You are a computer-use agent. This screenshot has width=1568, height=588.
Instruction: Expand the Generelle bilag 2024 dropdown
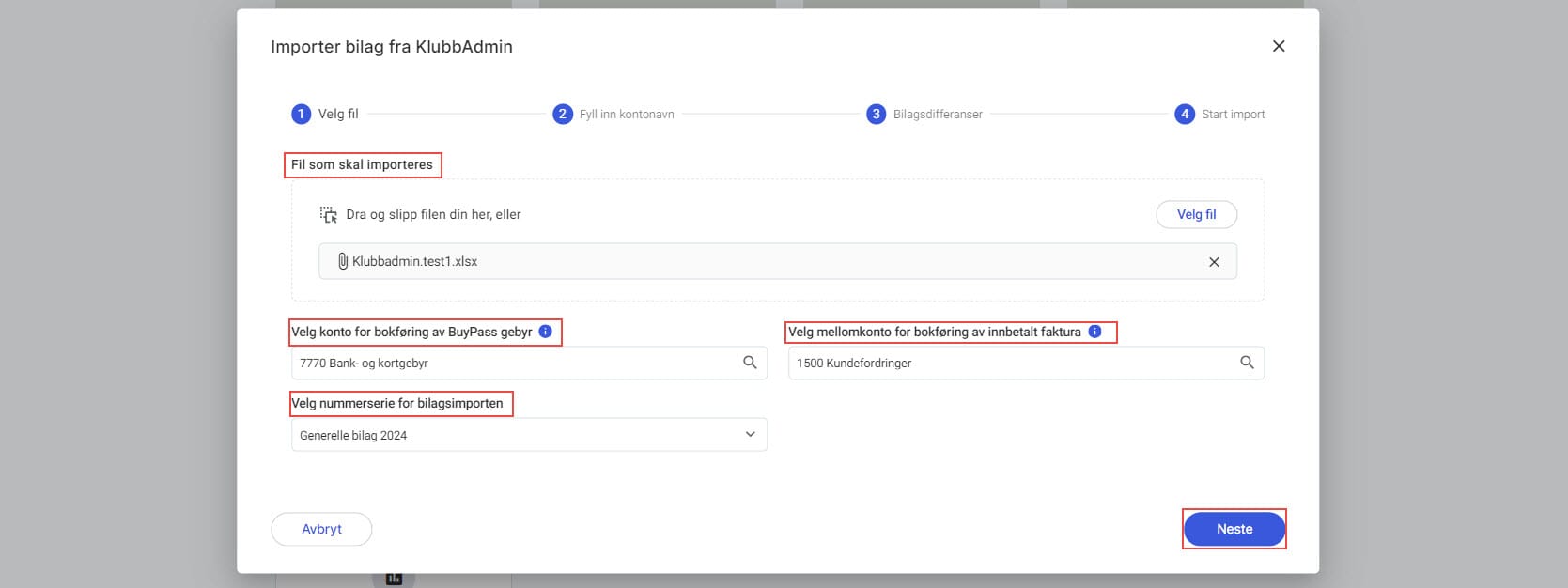[x=750, y=435]
